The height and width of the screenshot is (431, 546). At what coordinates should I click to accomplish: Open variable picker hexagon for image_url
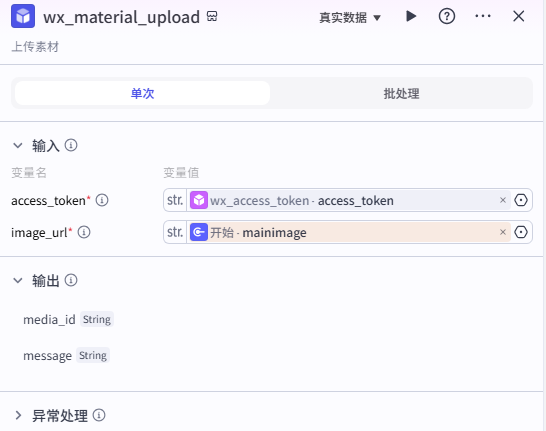521,232
